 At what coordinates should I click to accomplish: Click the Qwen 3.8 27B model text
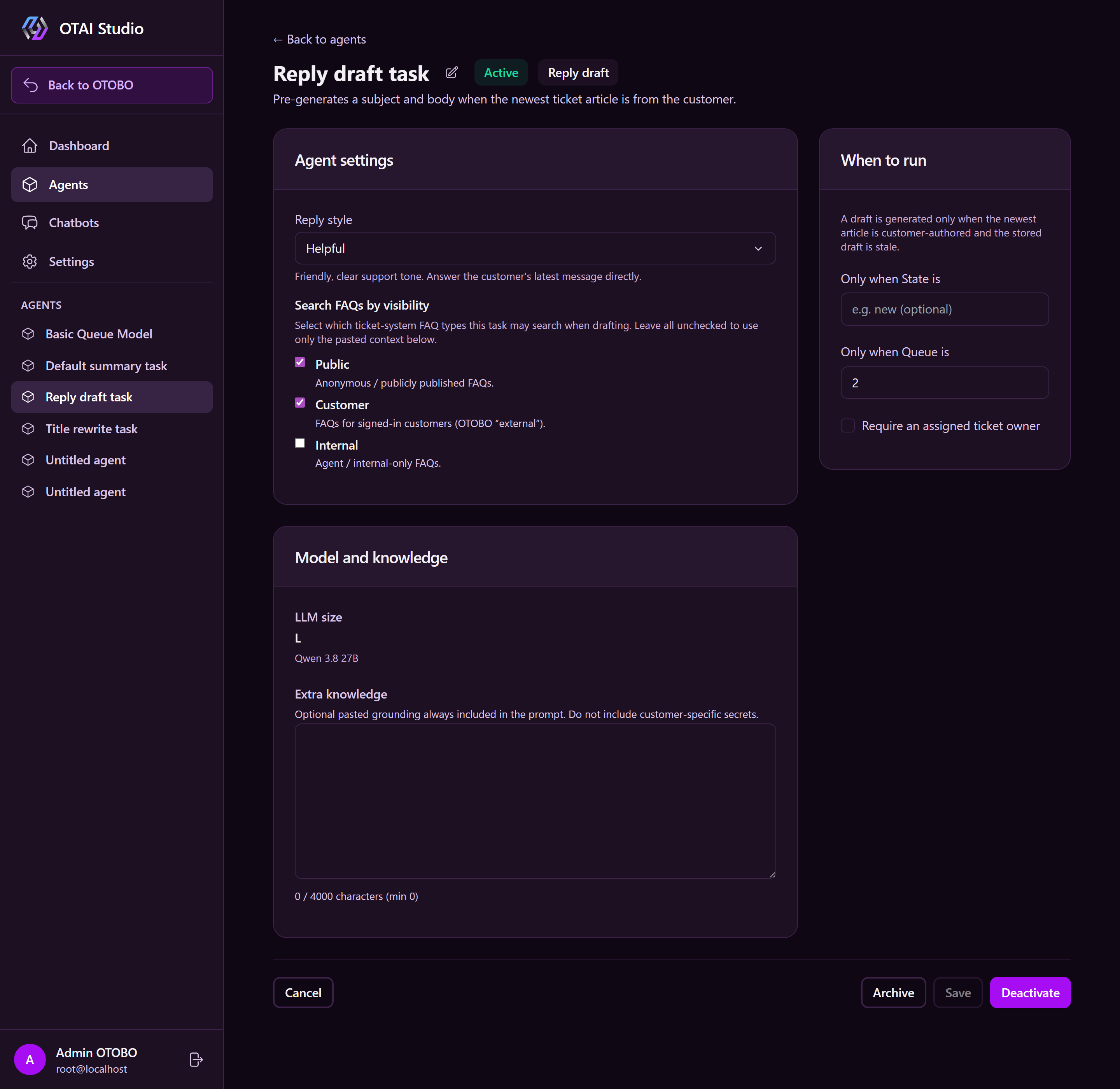coord(327,658)
